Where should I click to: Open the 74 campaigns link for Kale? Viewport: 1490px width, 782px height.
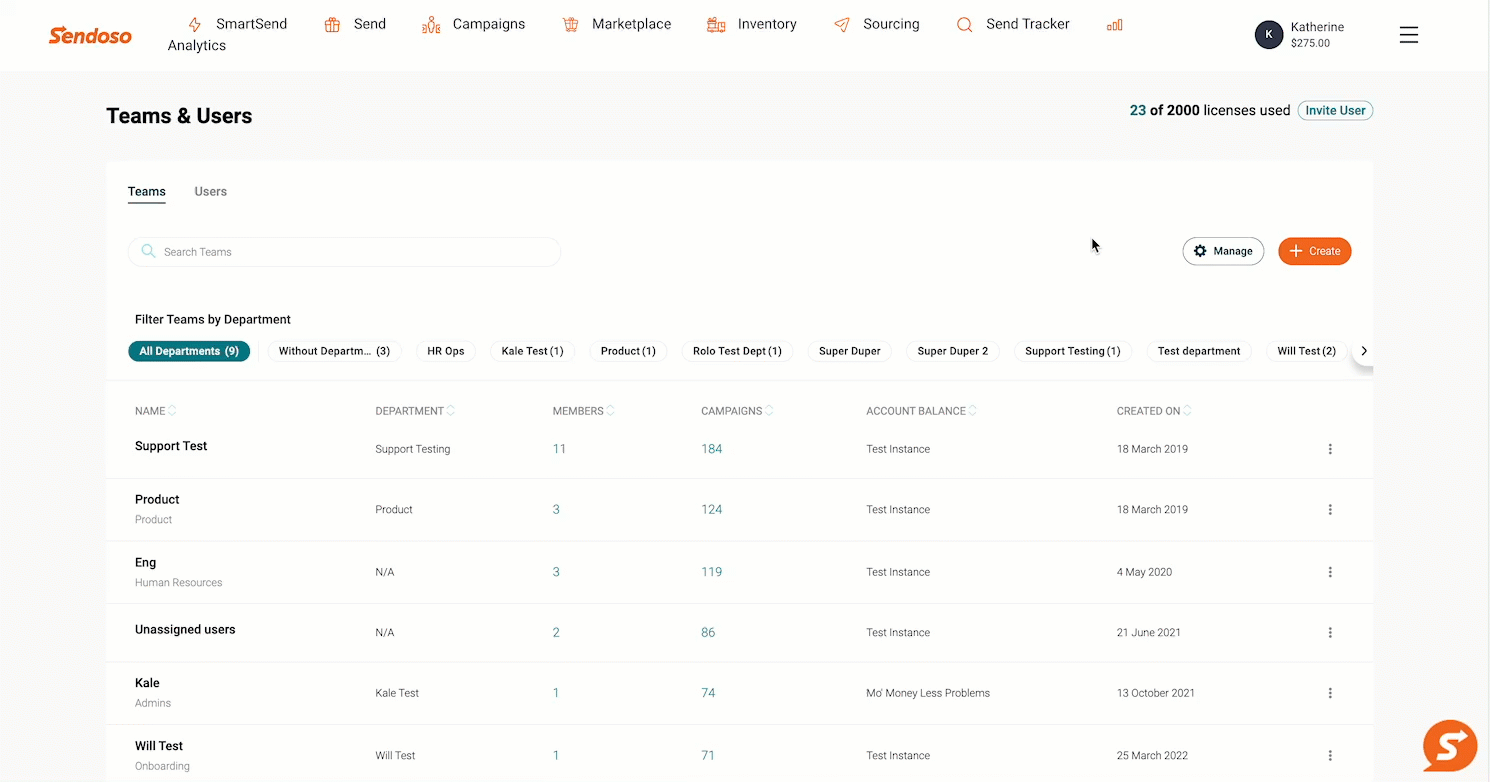[708, 693]
